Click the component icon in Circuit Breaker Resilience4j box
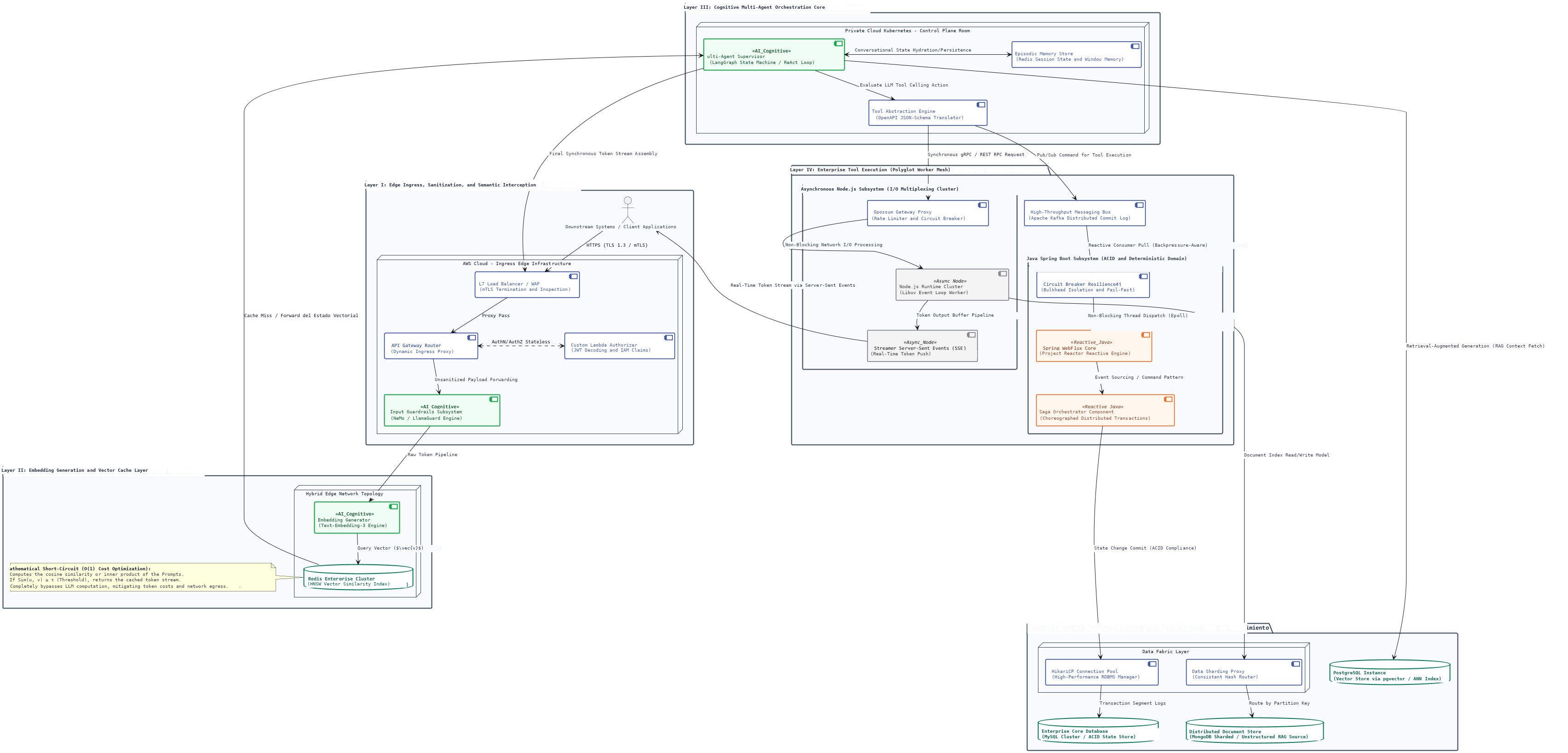 [1144, 276]
